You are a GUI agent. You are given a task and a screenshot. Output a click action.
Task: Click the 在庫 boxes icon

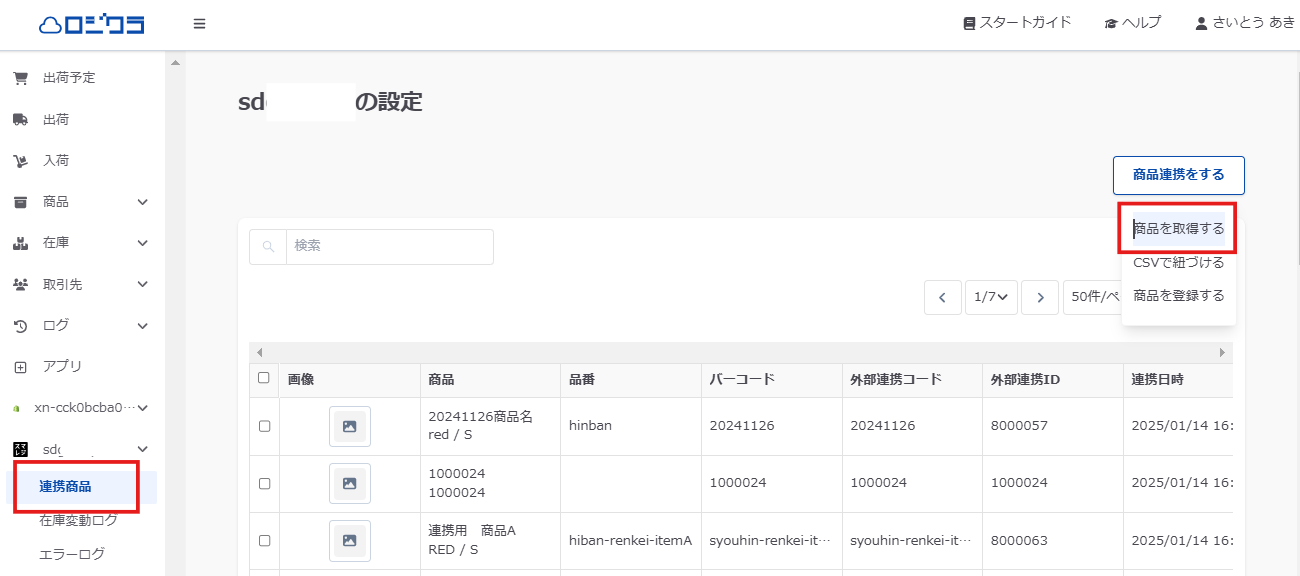20,243
